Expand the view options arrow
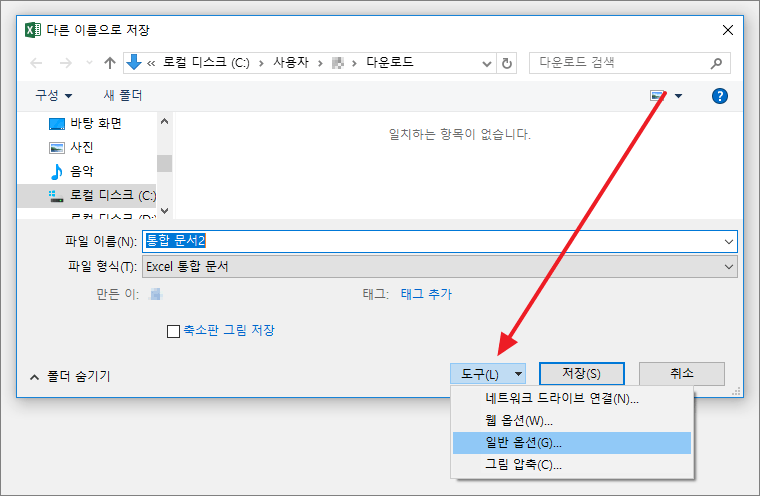 [x=679, y=96]
